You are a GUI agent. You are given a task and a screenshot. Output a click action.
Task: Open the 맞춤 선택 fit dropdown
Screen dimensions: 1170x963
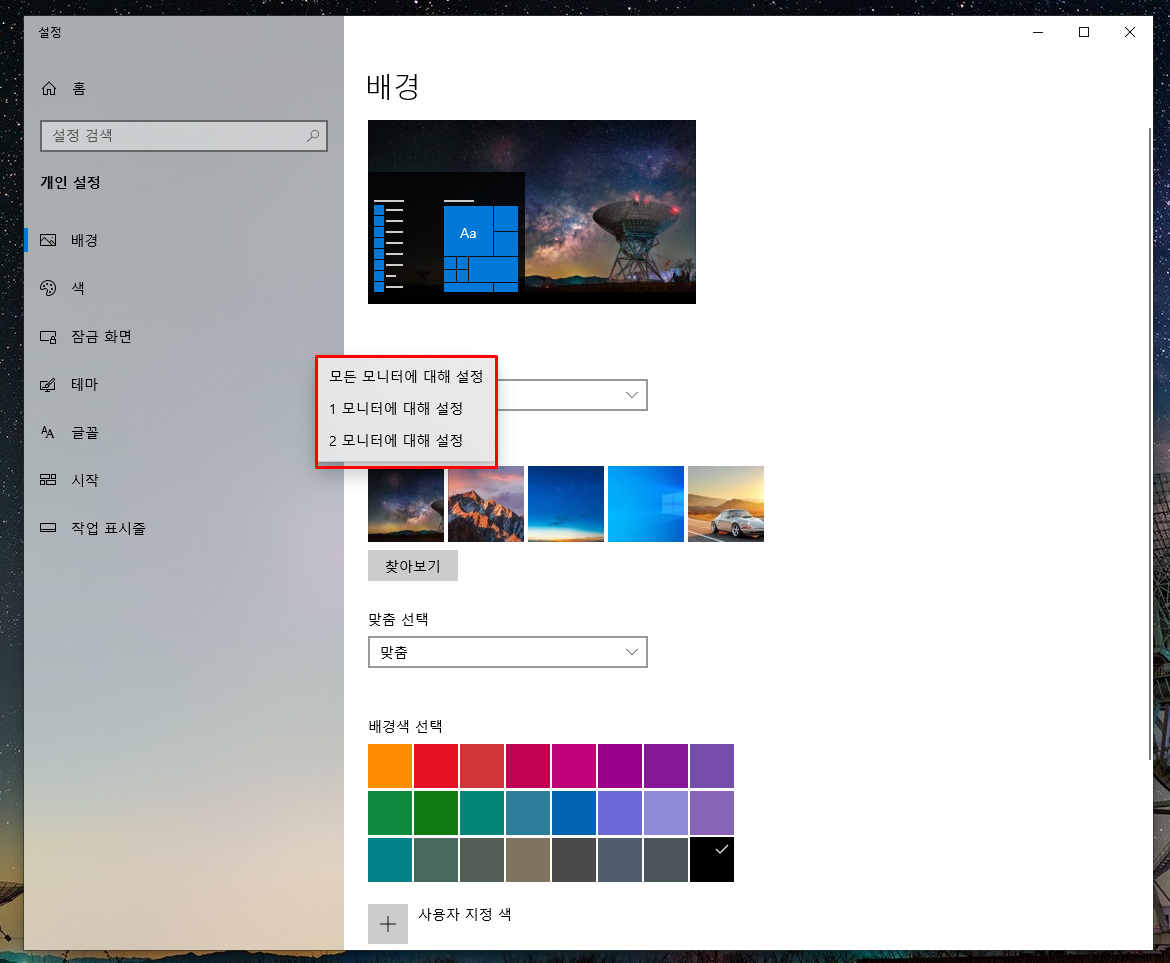[x=507, y=652]
